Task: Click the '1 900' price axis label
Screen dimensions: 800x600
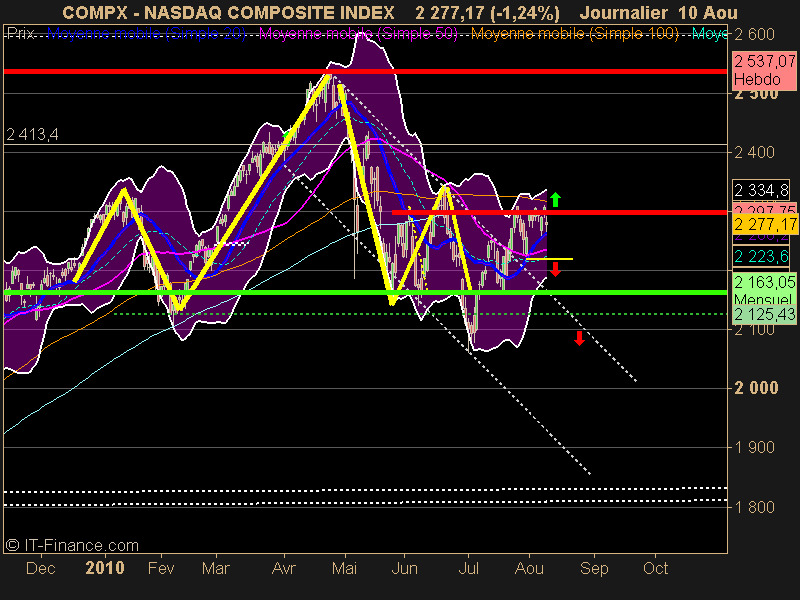Action: 754,447
